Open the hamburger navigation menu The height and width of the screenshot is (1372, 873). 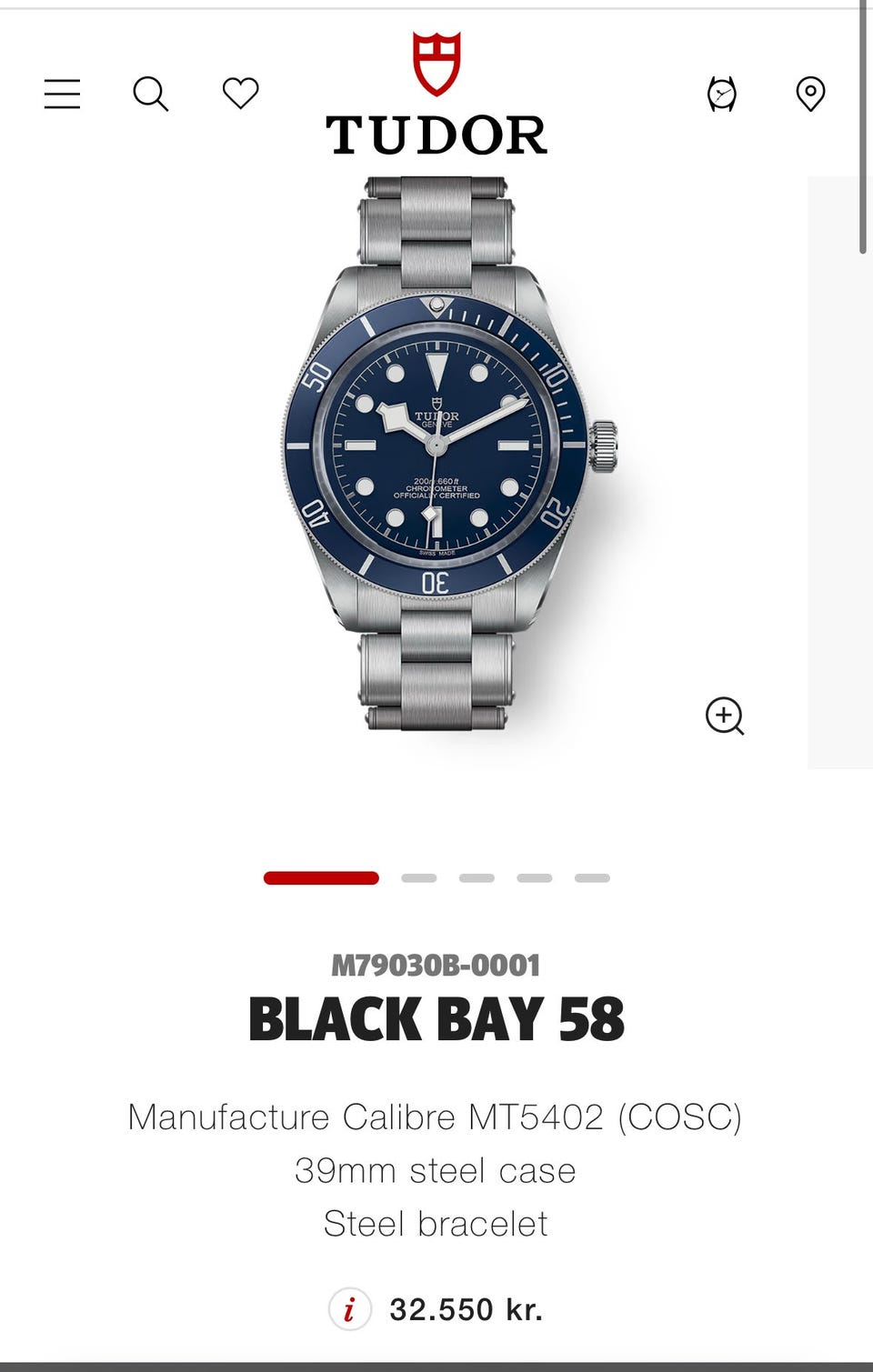62,94
